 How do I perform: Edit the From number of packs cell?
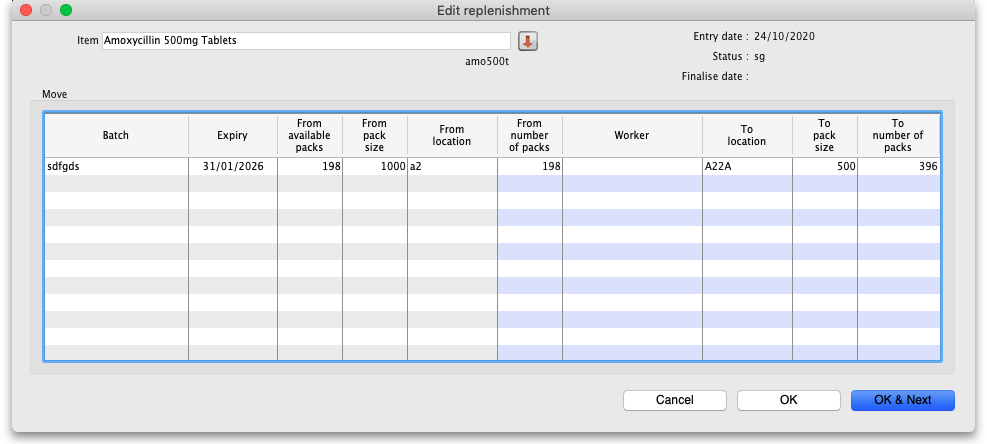(x=530, y=167)
